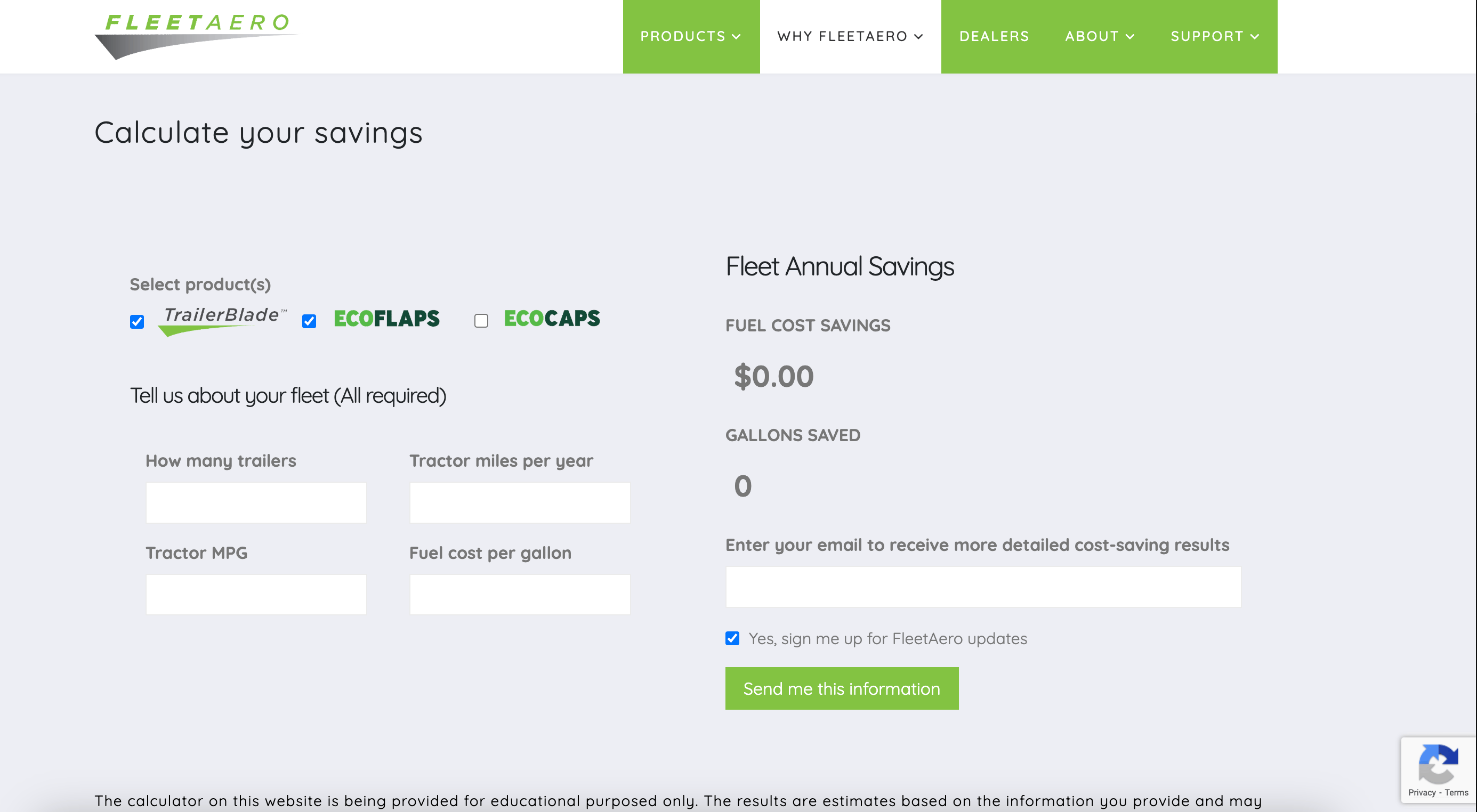Open the reCAPTCHA Terms link
The width and height of the screenshot is (1477, 812).
[1456, 792]
